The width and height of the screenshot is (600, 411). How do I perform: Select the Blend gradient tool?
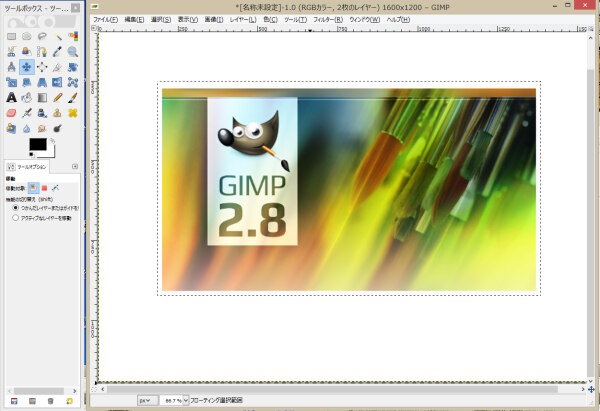tap(42, 98)
